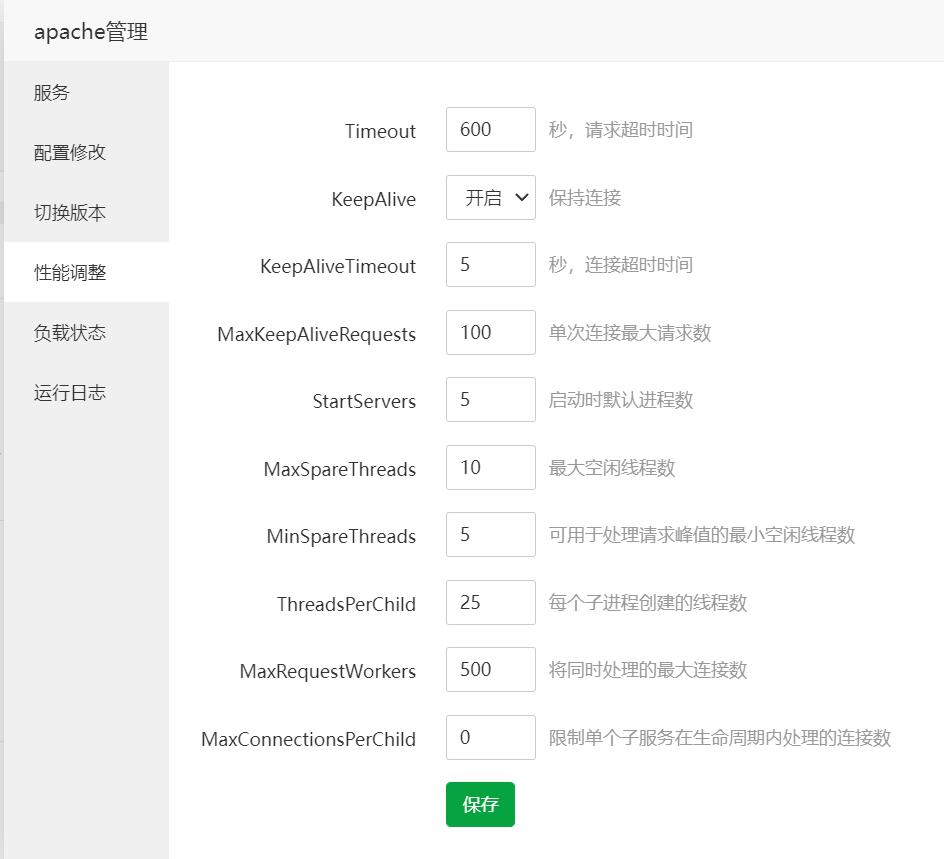This screenshot has height=859, width=944.
Task: Open the 服务 tab in sidebar
Action: (x=86, y=92)
